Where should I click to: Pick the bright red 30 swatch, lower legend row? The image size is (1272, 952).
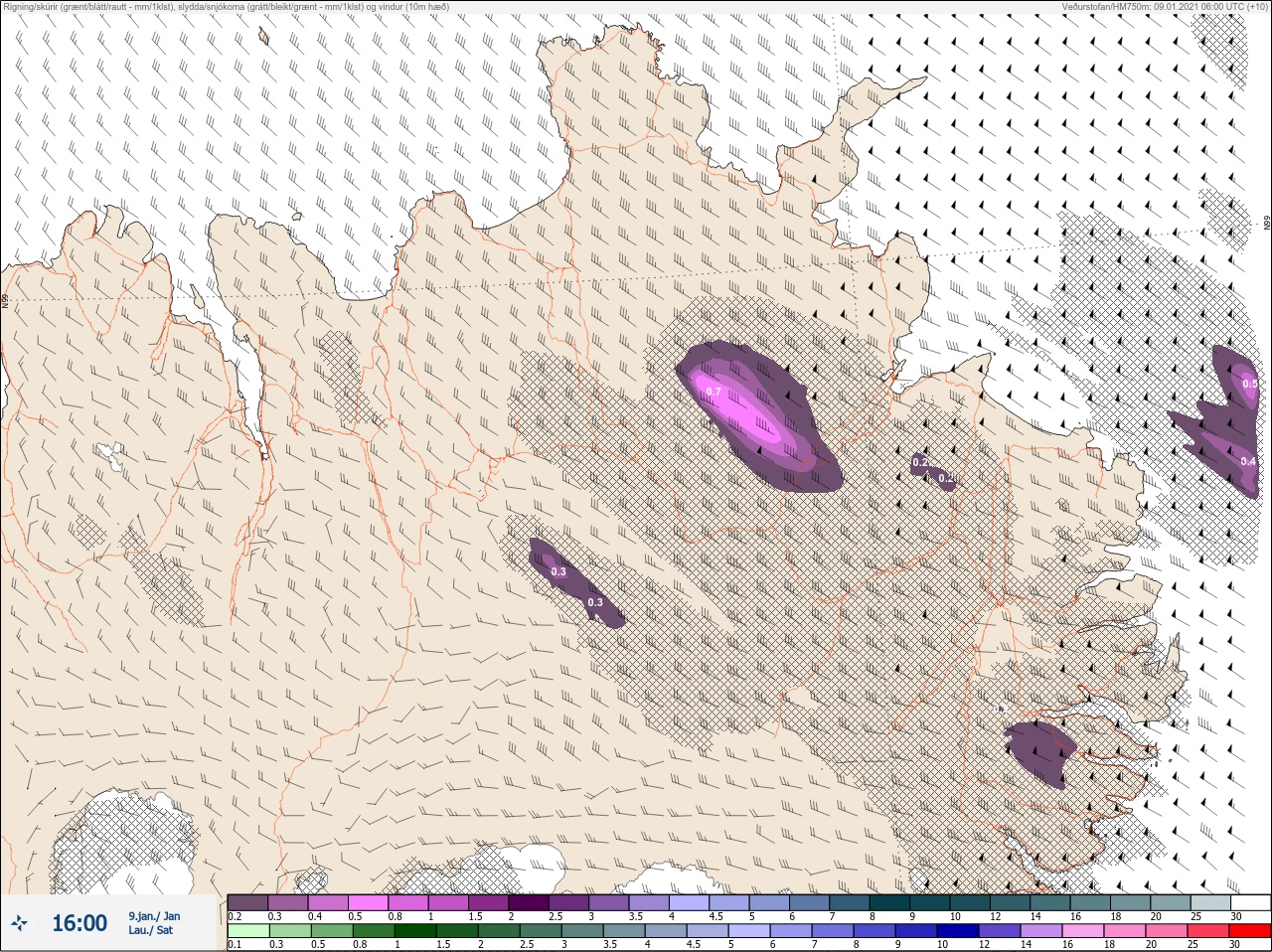tap(1251, 931)
